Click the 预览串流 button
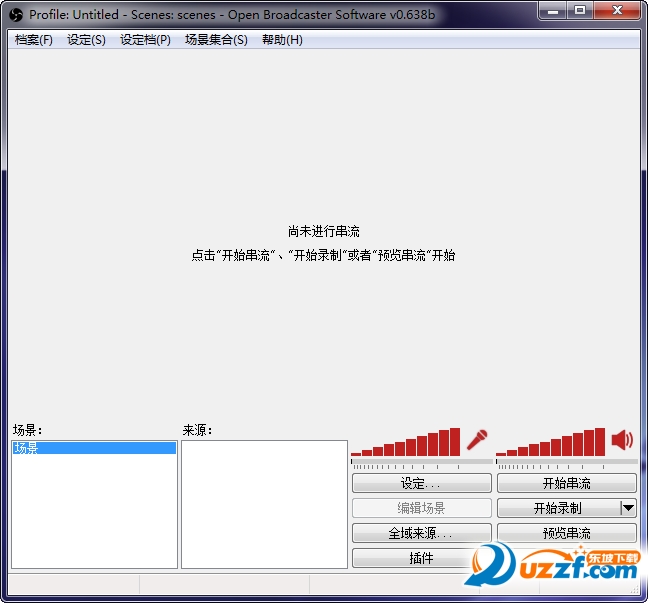Image resolution: width=648 pixels, height=603 pixels. click(567, 533)
